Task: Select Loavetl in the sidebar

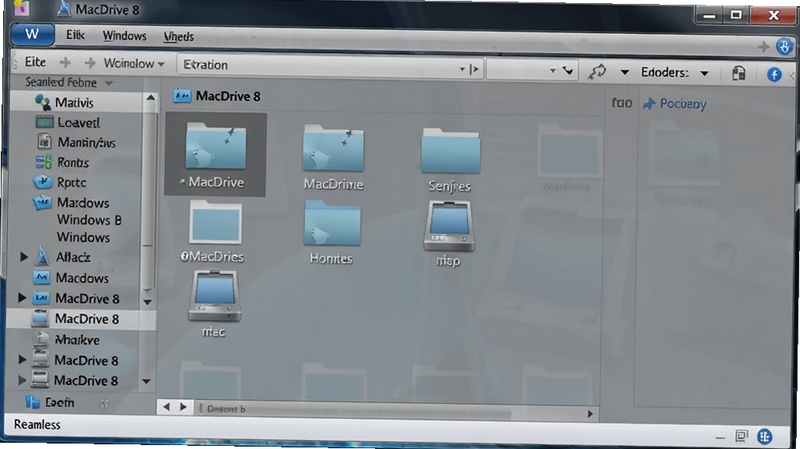Action: coord(79,122)
